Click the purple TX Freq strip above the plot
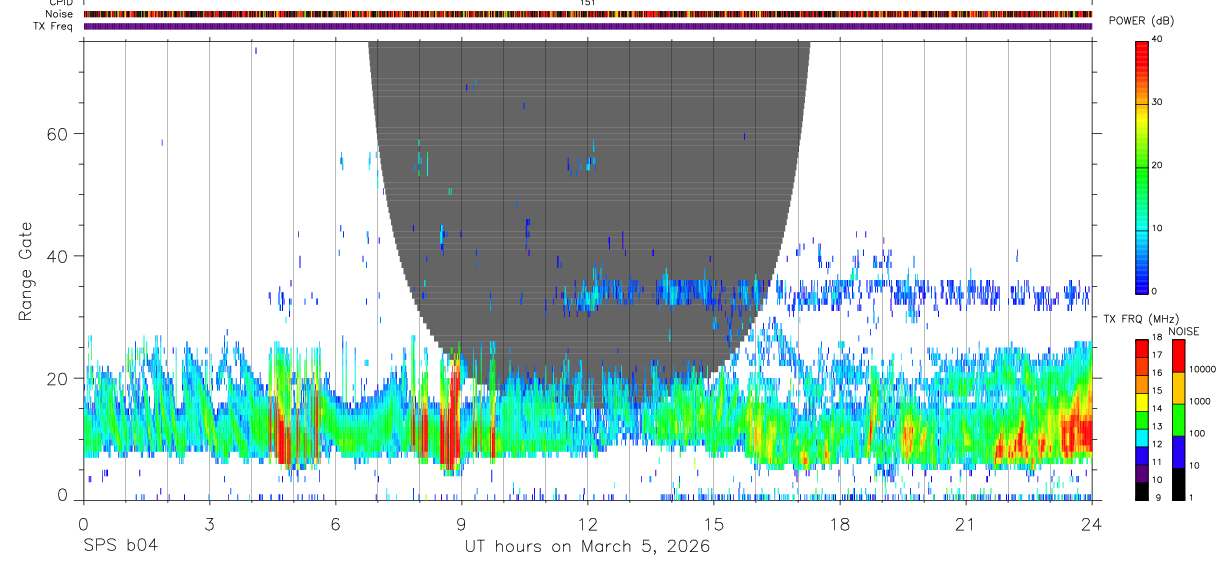The height and width of the screenshot is (567, 1228). pos(588,26)
